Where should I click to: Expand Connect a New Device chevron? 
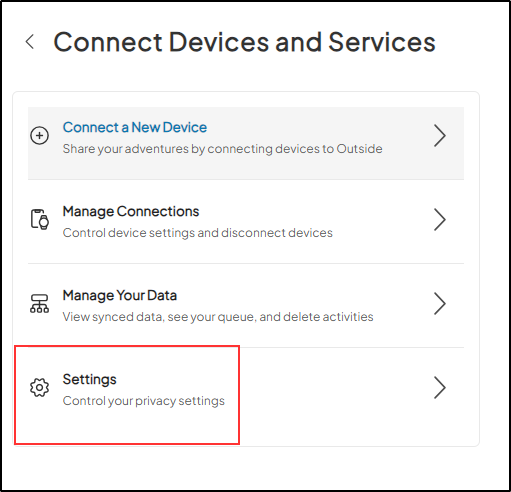click(440, 136)
